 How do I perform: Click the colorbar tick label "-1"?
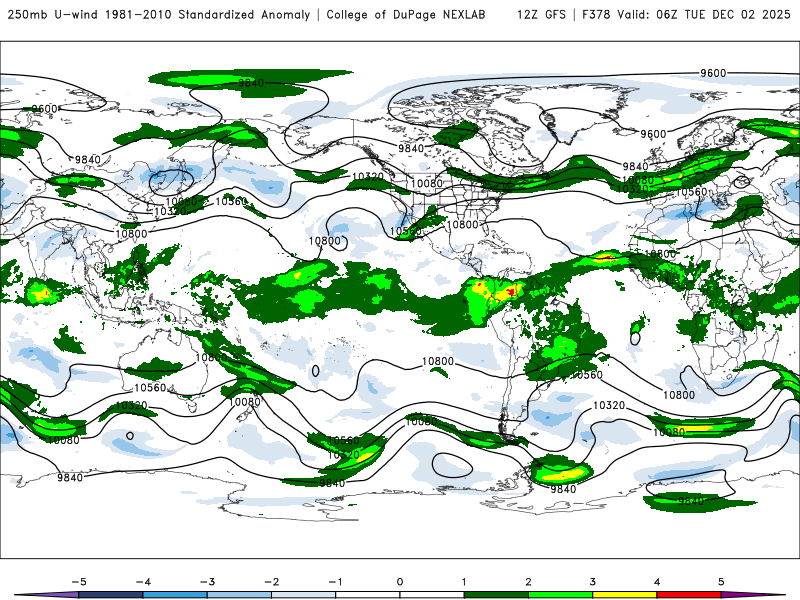click(x=335, y=582)
